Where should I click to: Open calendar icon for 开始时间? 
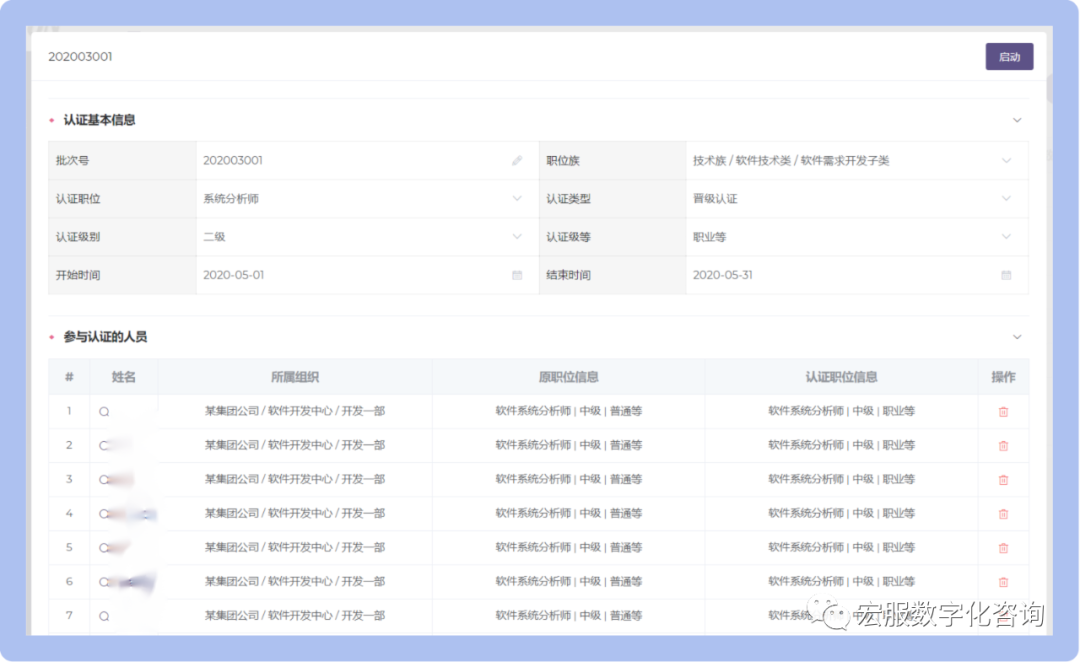click(517, 275)
